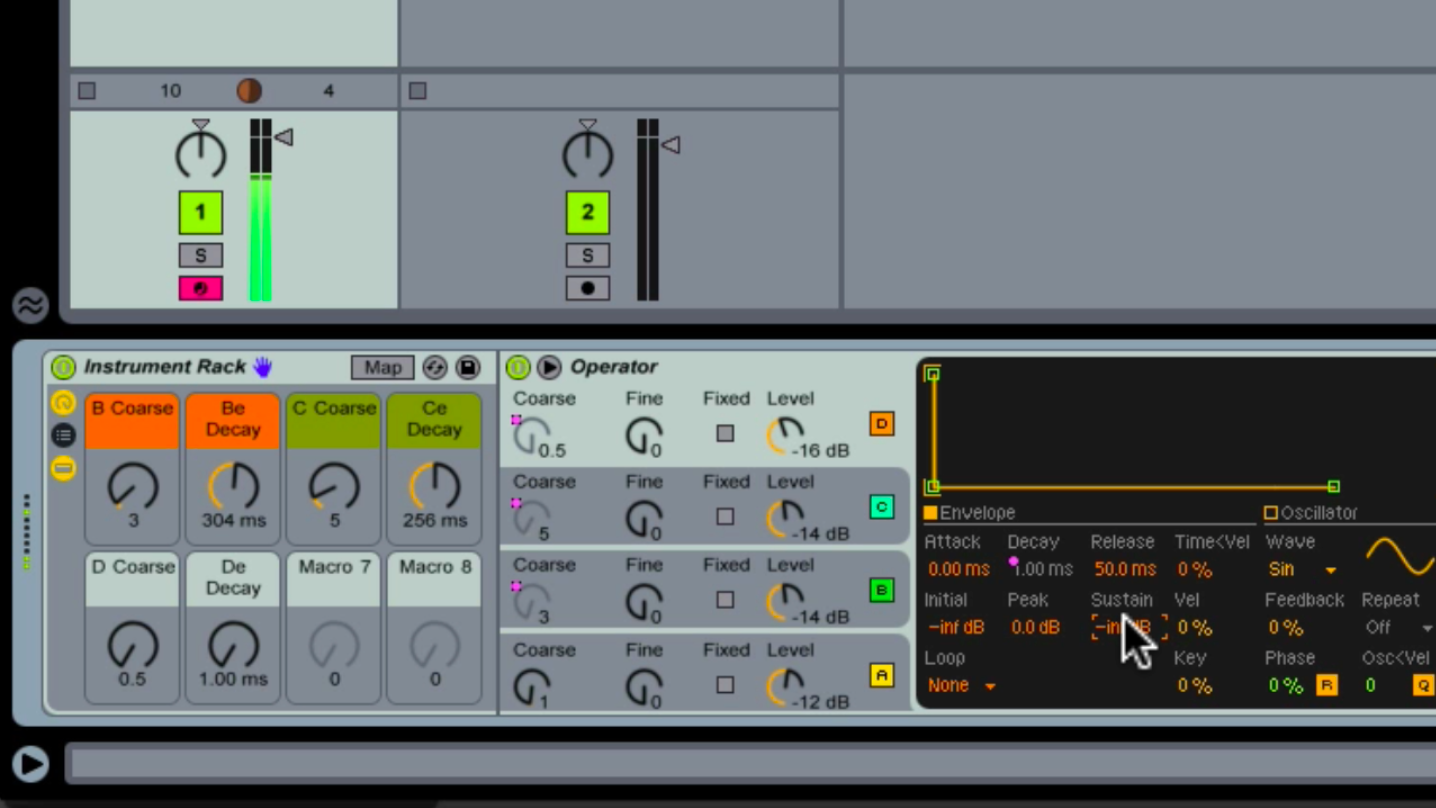Open the Repeat dropdown showing Off
The image size is (1436, 808).
point(1398,628)
